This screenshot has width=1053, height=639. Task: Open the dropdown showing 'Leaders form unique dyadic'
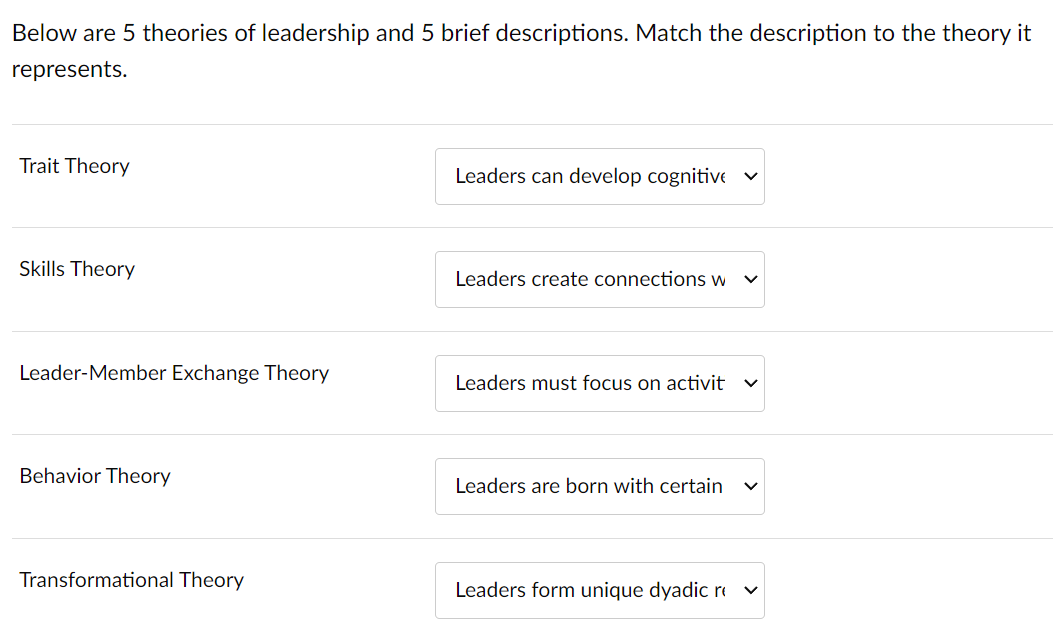(600, 590)
